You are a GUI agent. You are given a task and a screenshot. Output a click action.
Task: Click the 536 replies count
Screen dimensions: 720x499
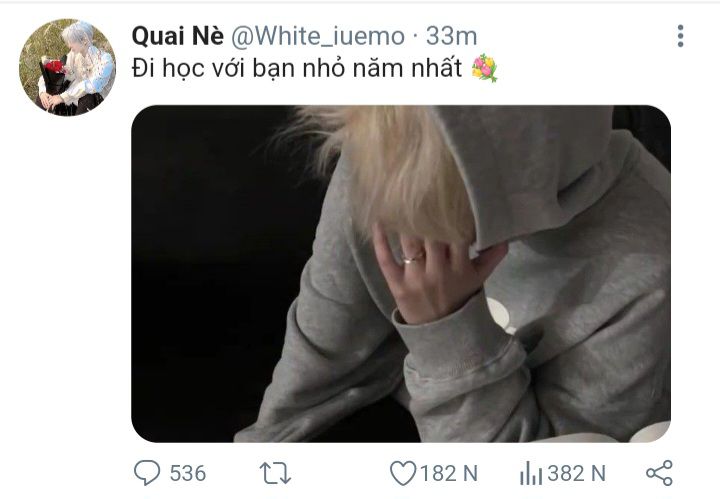(188, 473)
